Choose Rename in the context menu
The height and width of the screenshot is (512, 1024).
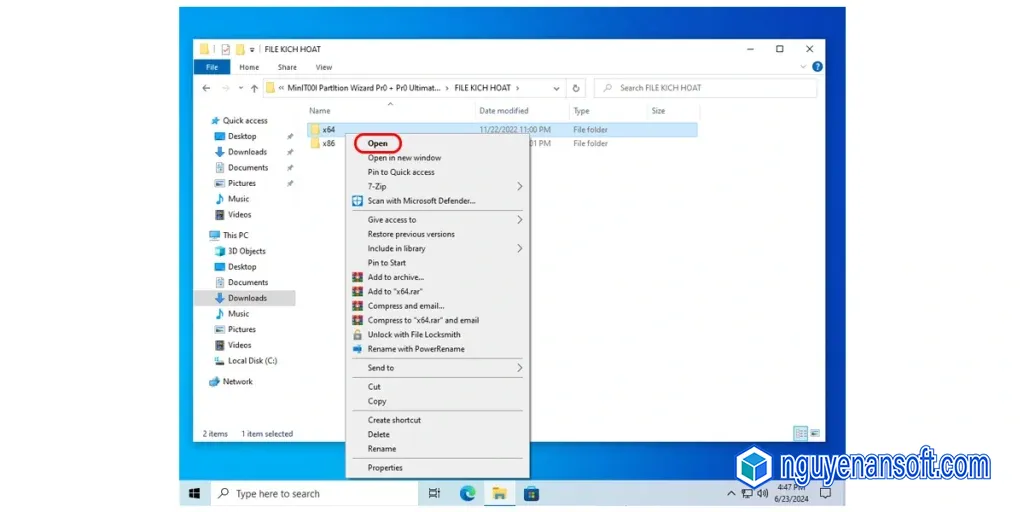(x=381, y=449)
